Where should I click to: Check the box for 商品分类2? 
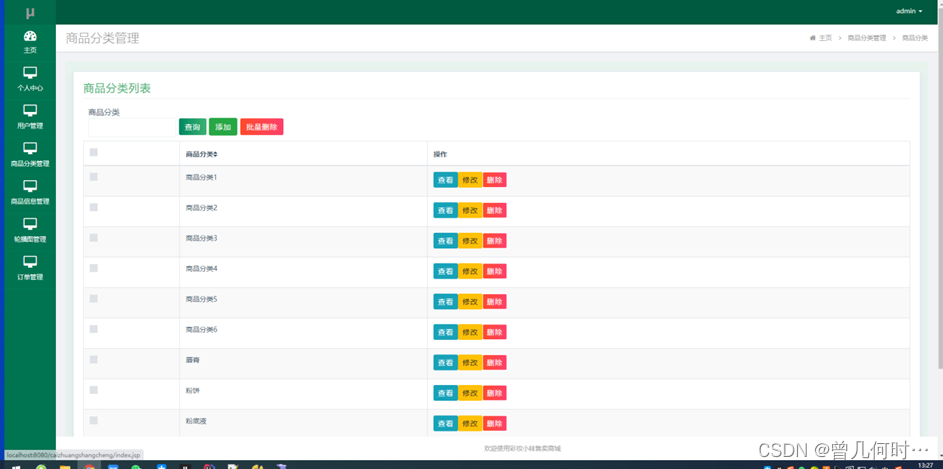pos(94,207)
